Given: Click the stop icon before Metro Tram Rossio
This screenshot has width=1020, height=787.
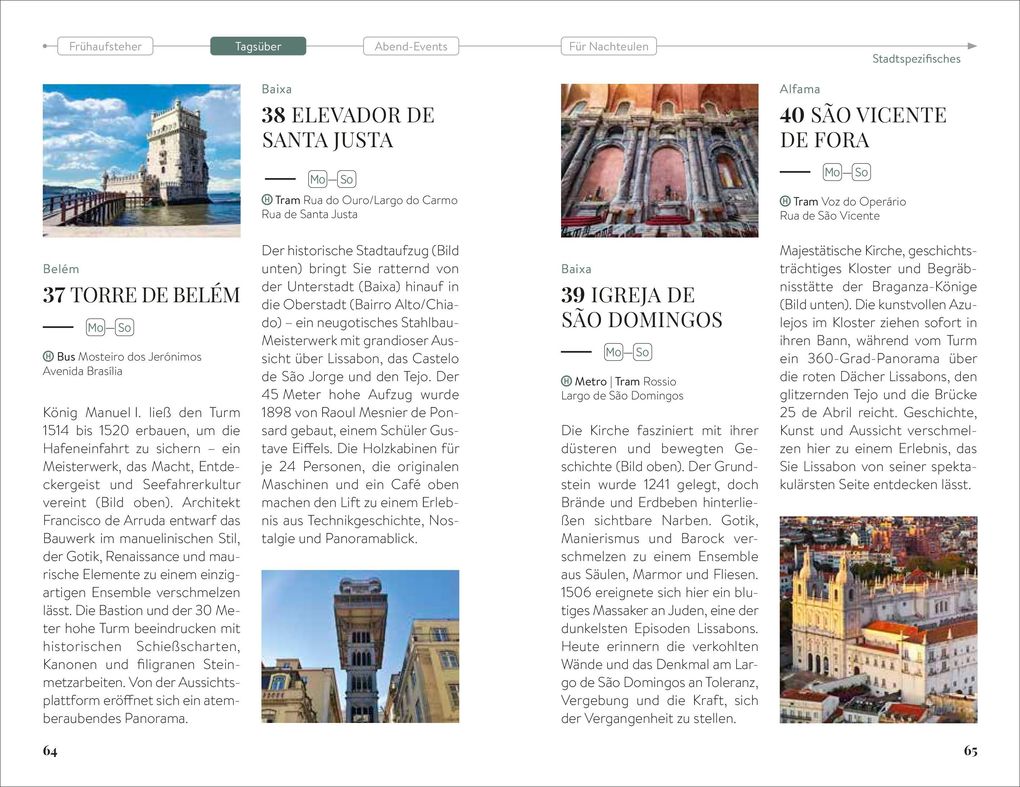Looking at the screenshot, I should pos(567,381).
